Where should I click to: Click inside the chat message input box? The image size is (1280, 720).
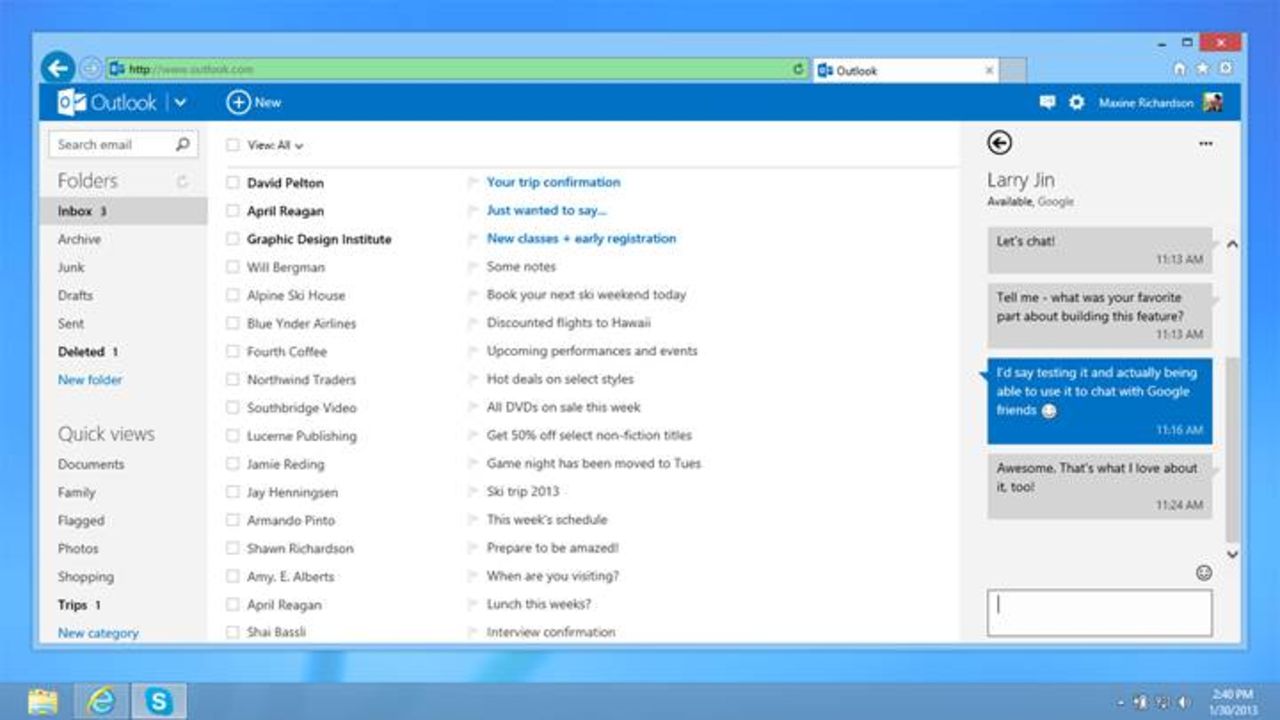point(1098,611)
